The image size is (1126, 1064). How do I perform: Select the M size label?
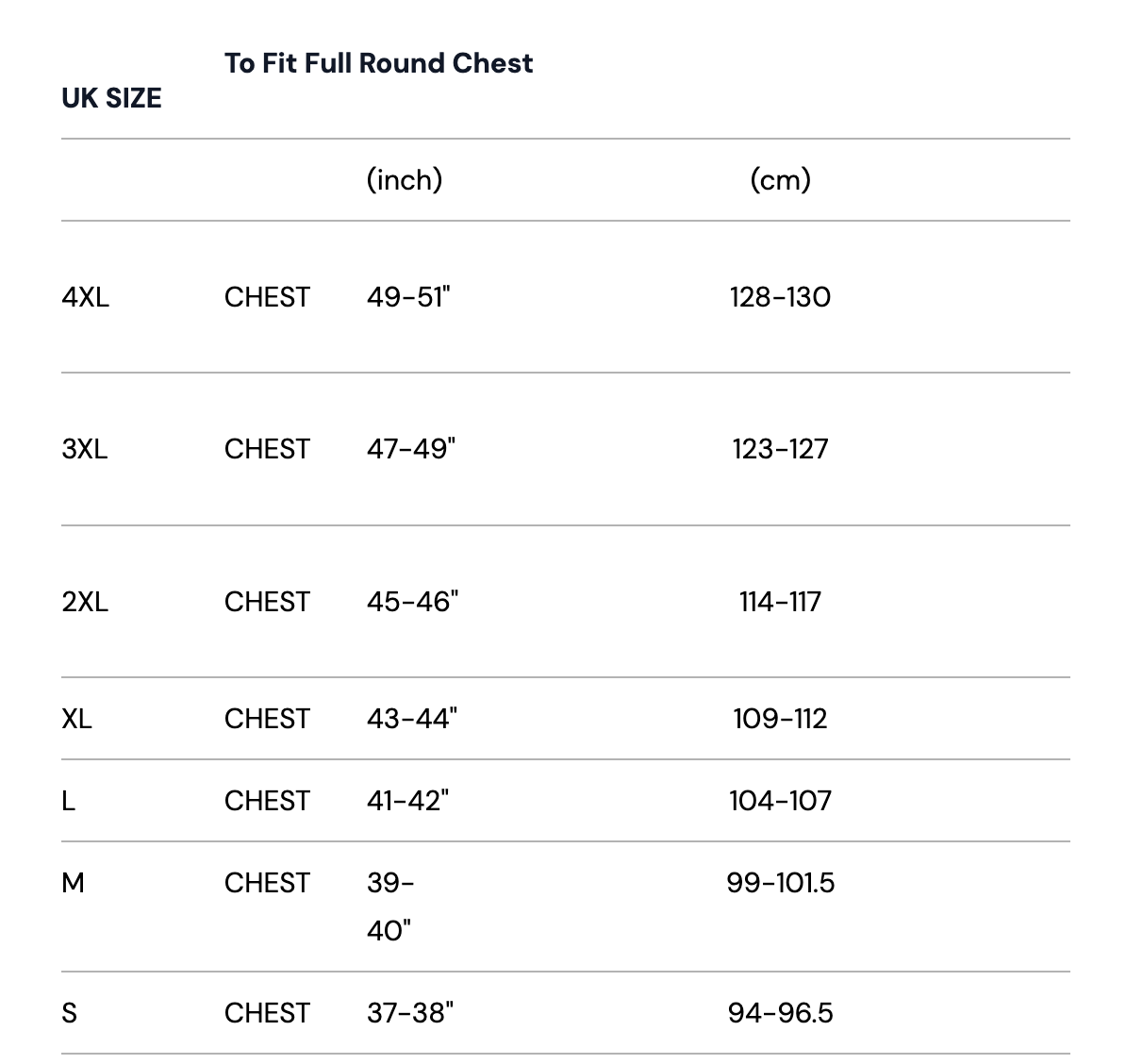(73, 883)
